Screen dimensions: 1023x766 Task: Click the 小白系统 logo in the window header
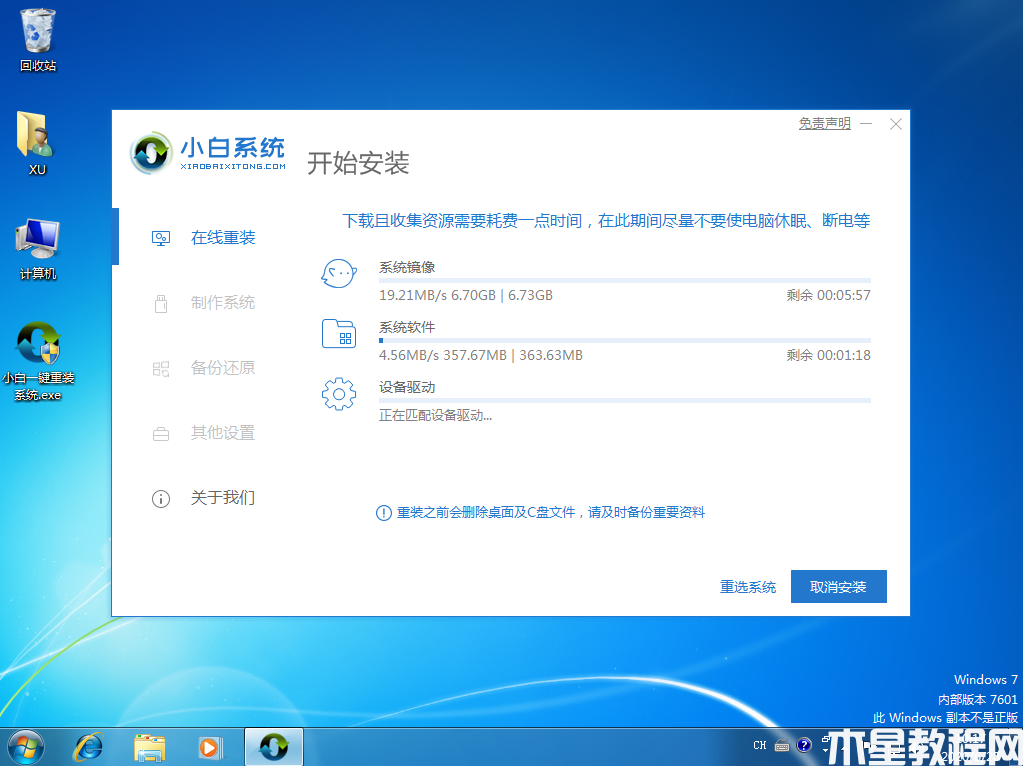(x=207, y=153)
